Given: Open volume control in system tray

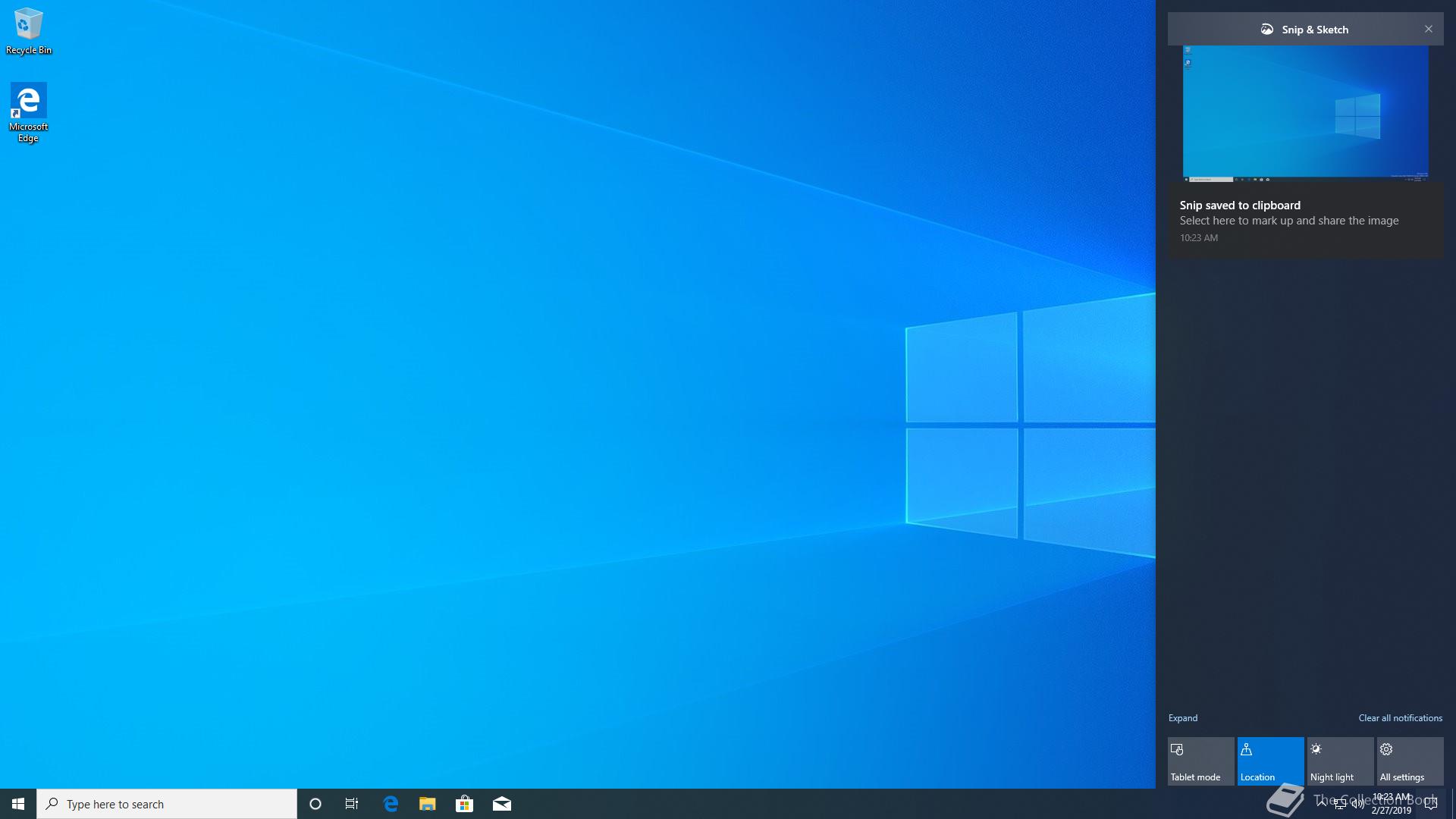Looking at the screenshot, I should [1358, 805].
